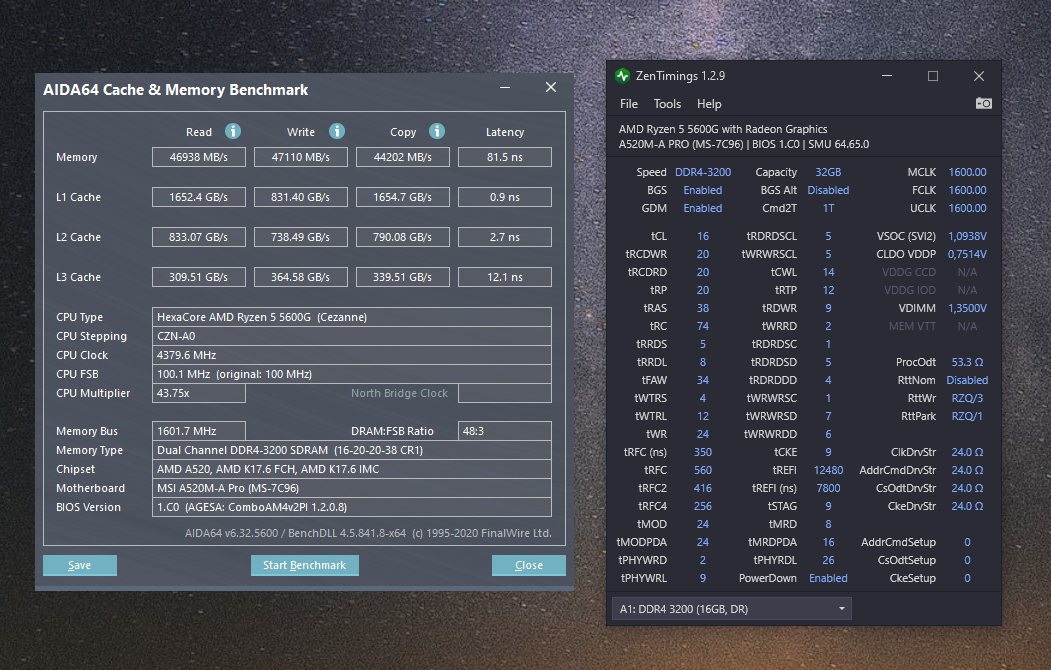Click the L3 Cache read value 309.51 GB/s
1051x670 pixels.
[x=198, y=277]
